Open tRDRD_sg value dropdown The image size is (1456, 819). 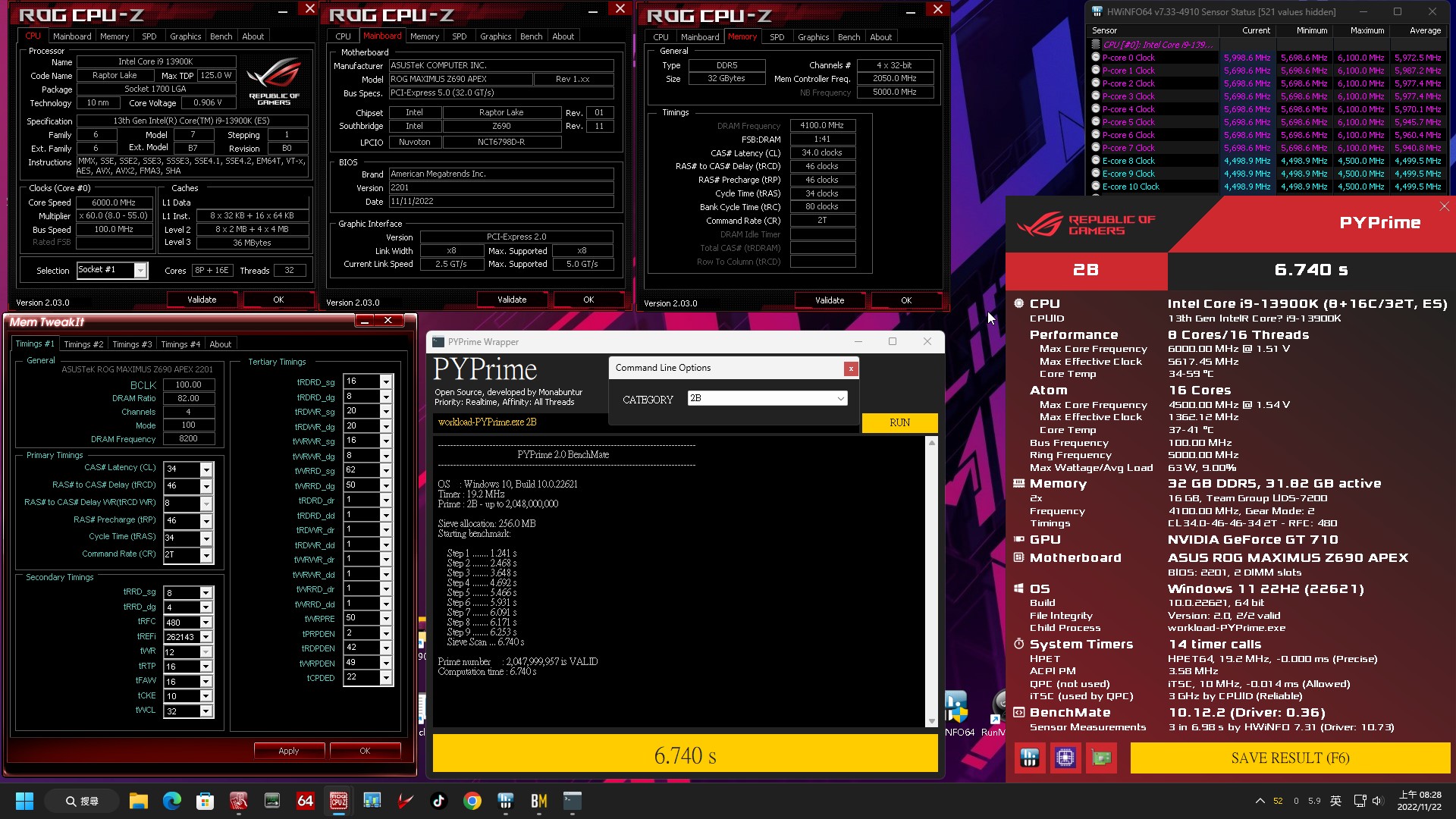[x=386, y=381]
